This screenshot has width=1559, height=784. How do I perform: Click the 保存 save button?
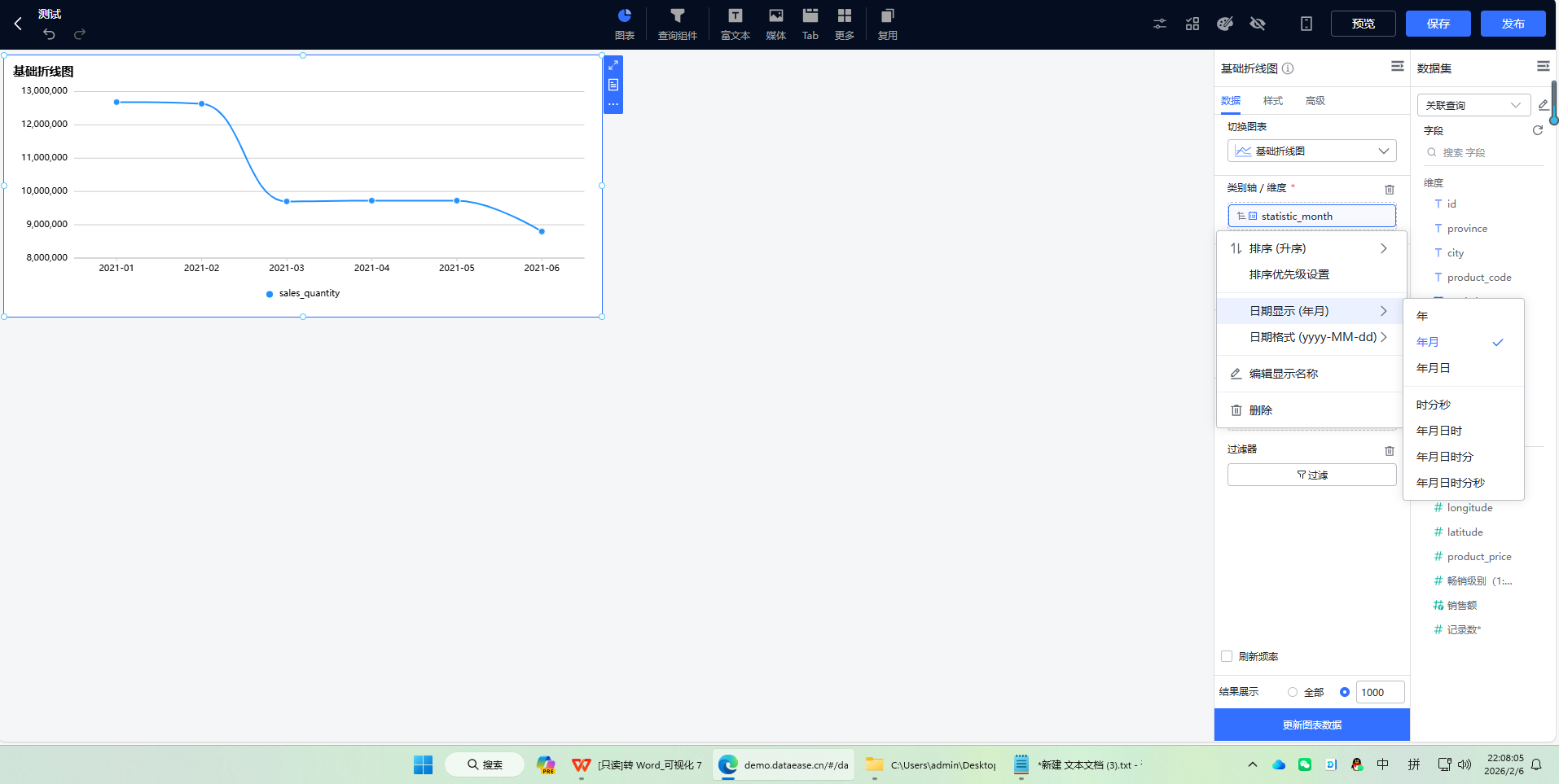tap(1438, 24)
